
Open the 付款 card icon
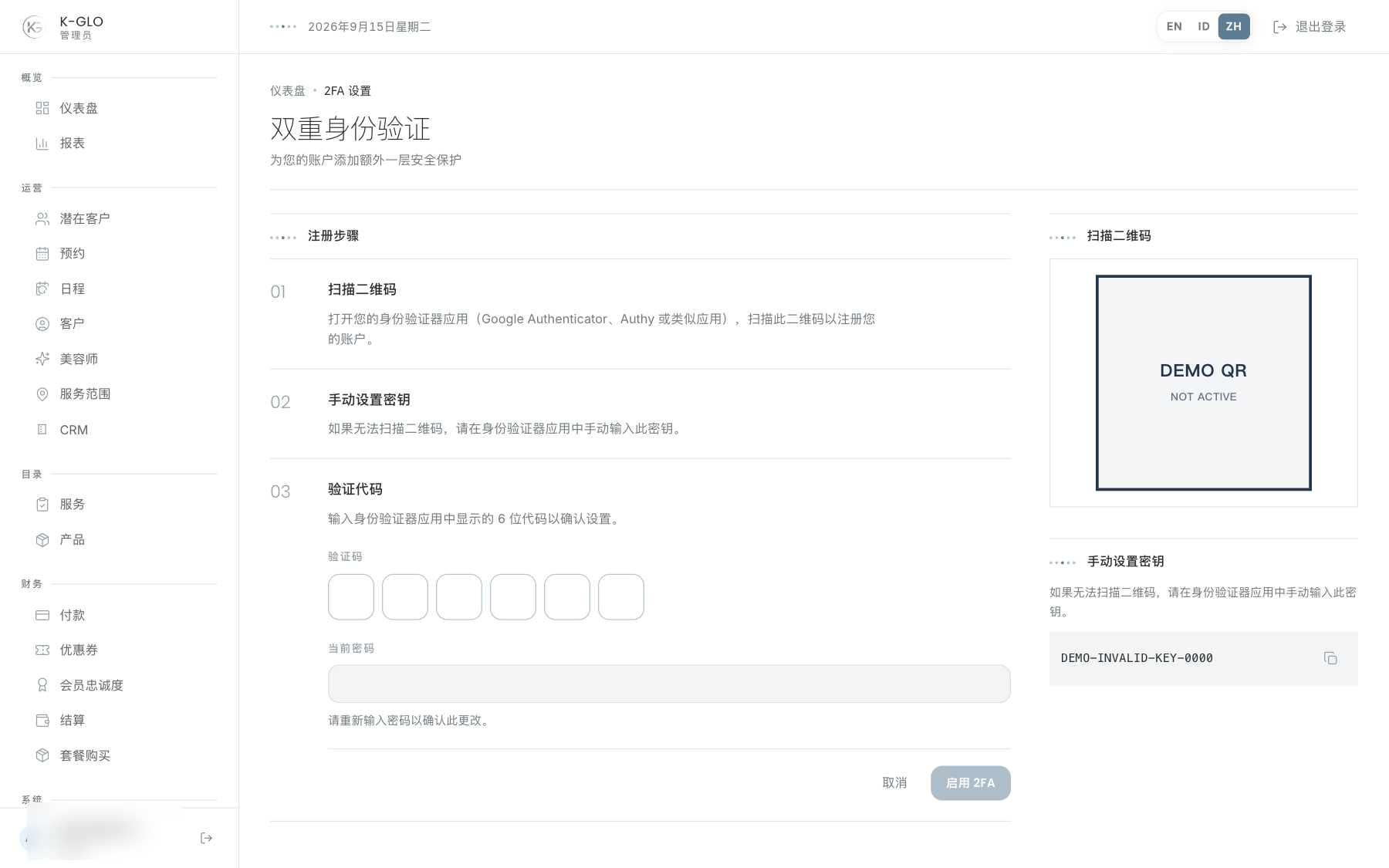42,615
